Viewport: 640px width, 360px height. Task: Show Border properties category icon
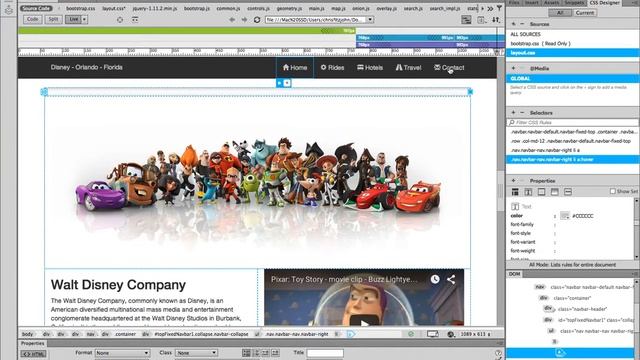541,192
